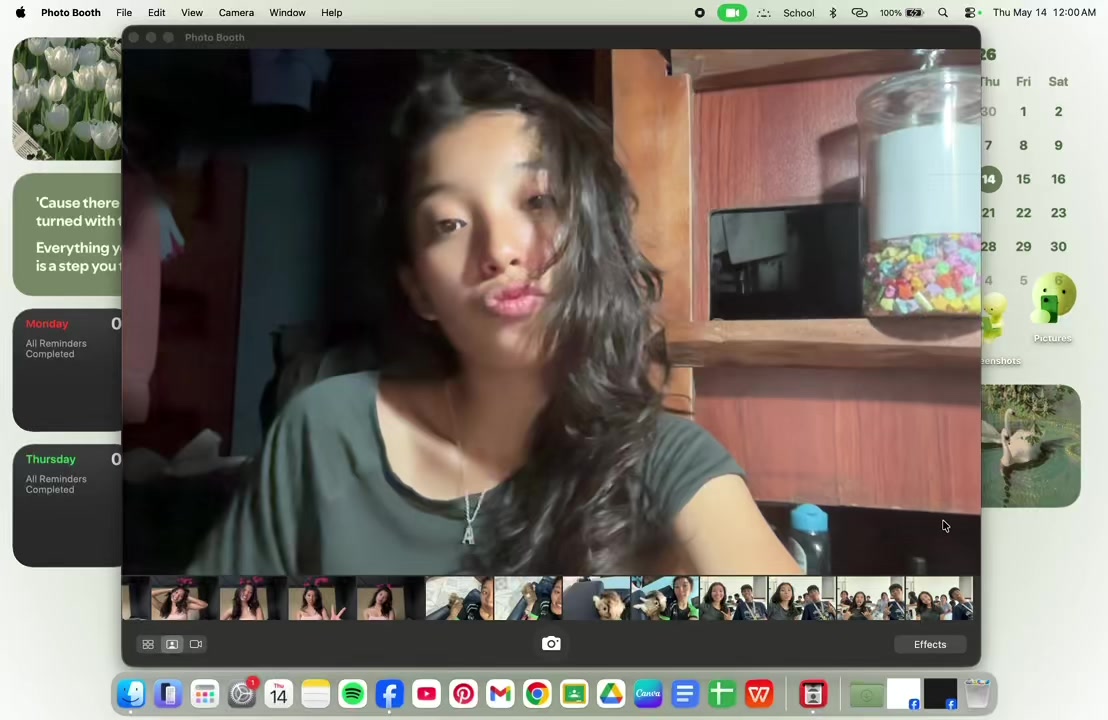Image resolution: width=1108 pixels, height=720 pixels.
Task: Open Google Drive from the Dock
Action: [x=611, y=694]
